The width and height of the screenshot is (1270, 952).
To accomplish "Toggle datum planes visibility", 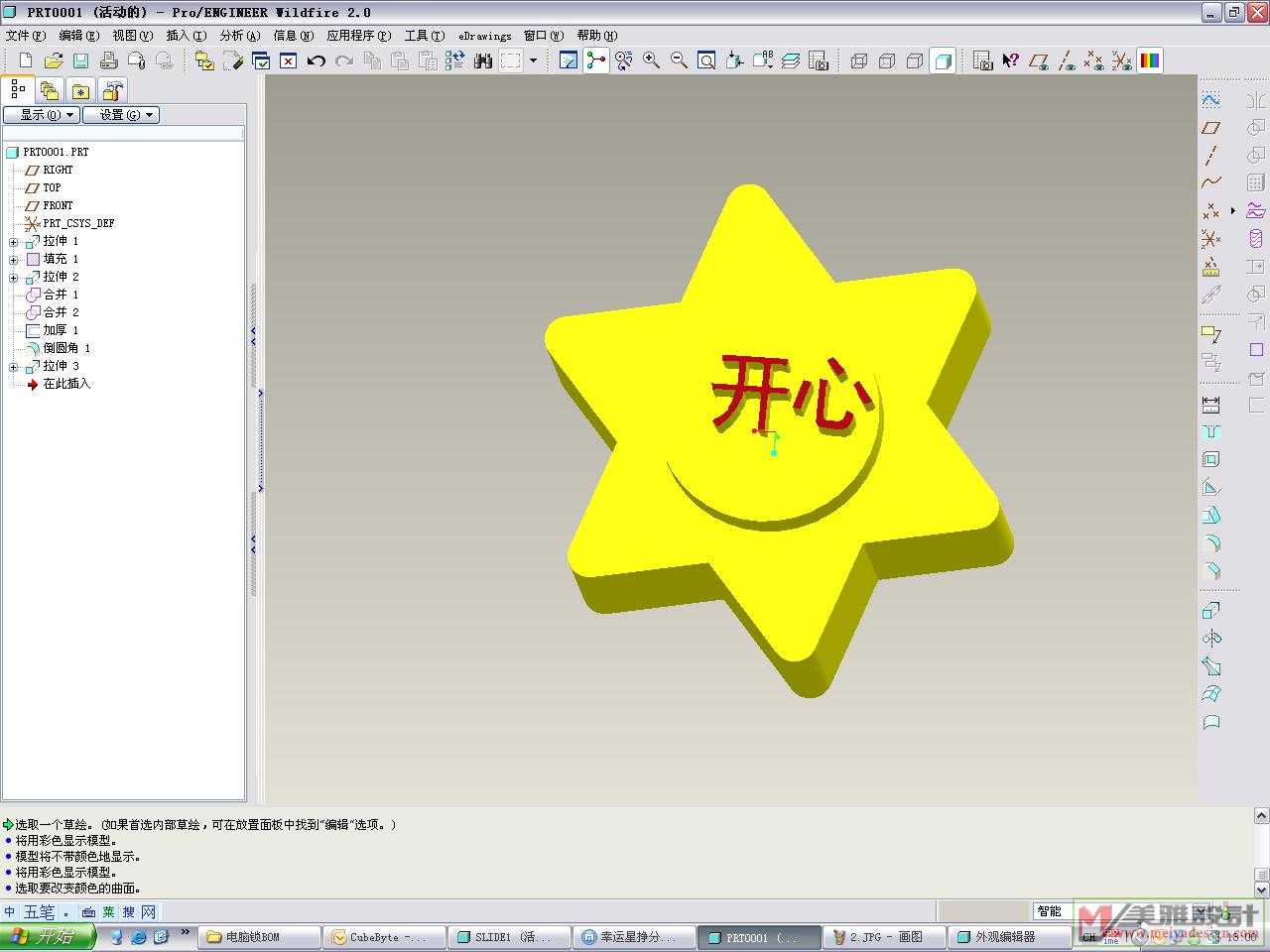I will tap(1039, 60).
